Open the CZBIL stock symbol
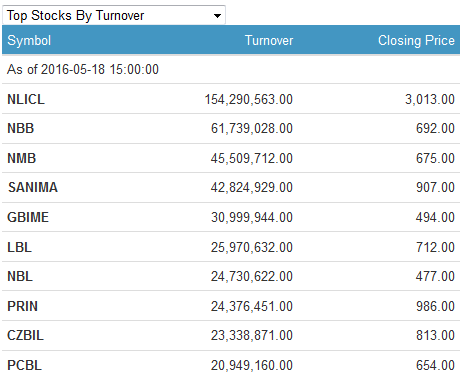This screenshot has width=464, height=378. tap(25, 335)
